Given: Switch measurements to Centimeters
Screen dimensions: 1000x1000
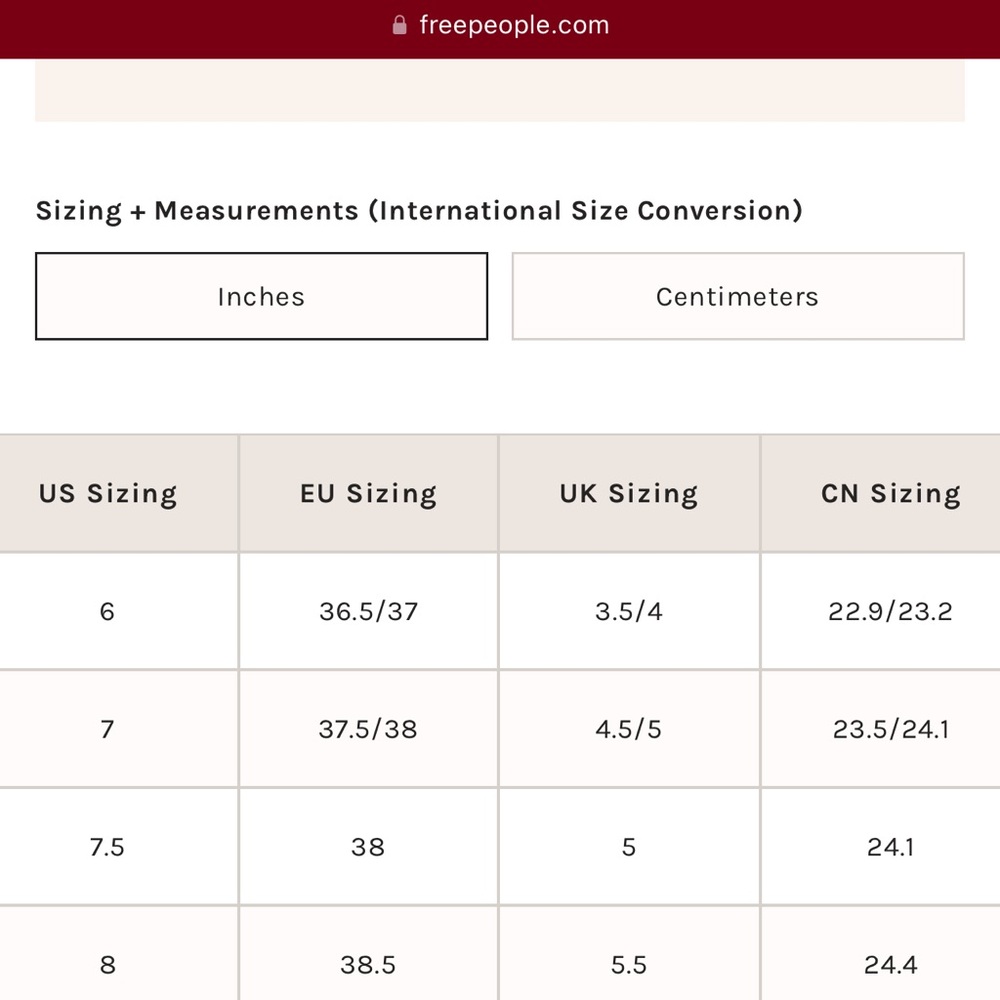Looking at the screenshot, I should tap(738, 297).
